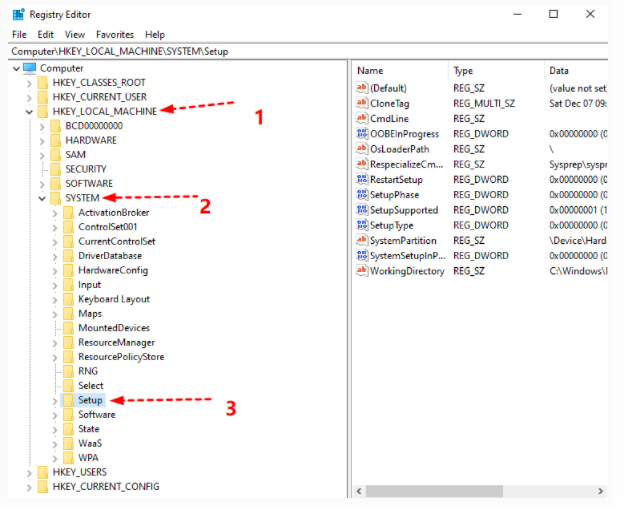Viewport: 629px width, 508px height.
Task: Click the scroll right arrow in values pane
Action: click(x=600, y=491)
